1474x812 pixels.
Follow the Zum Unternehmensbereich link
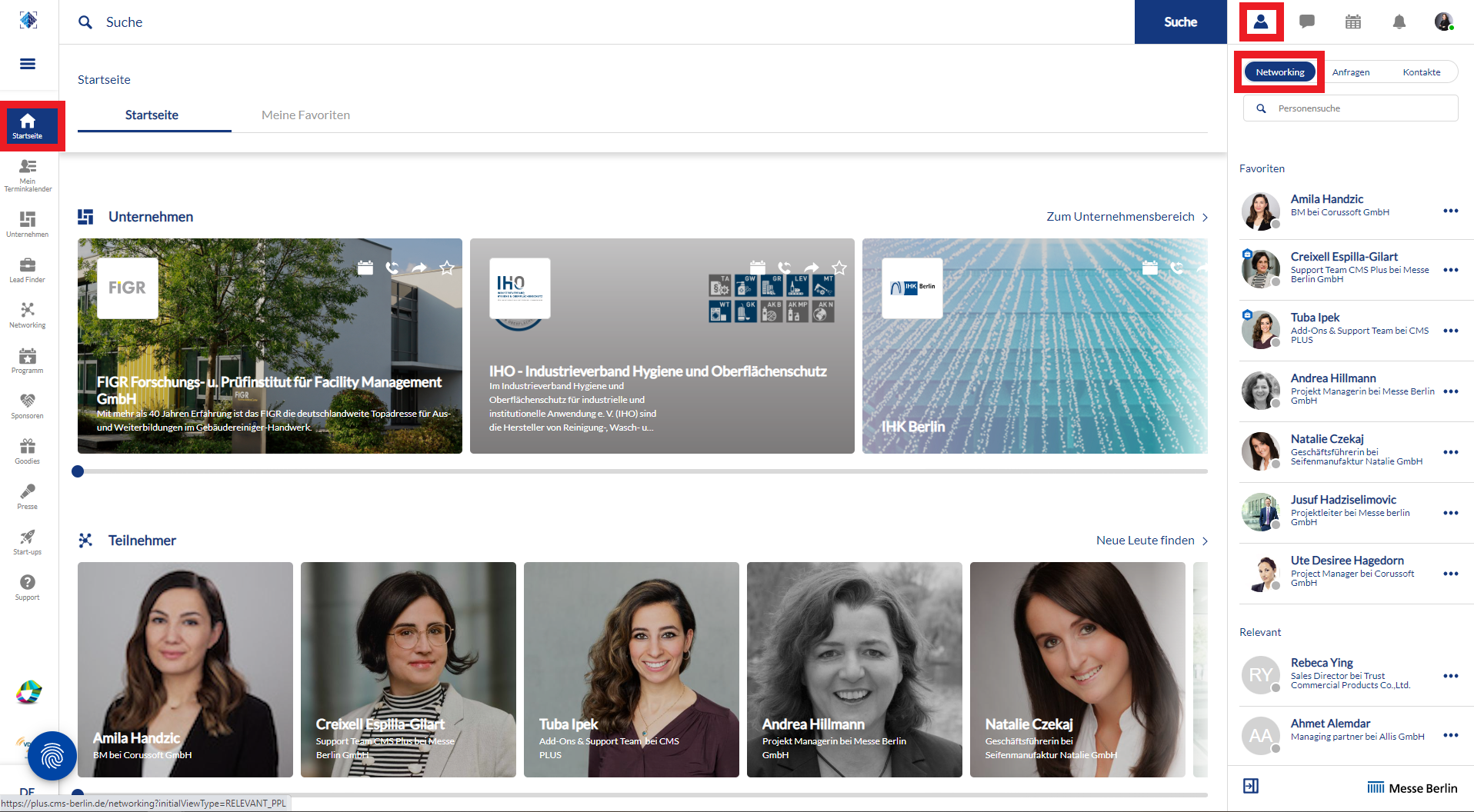click(1127, 217)
